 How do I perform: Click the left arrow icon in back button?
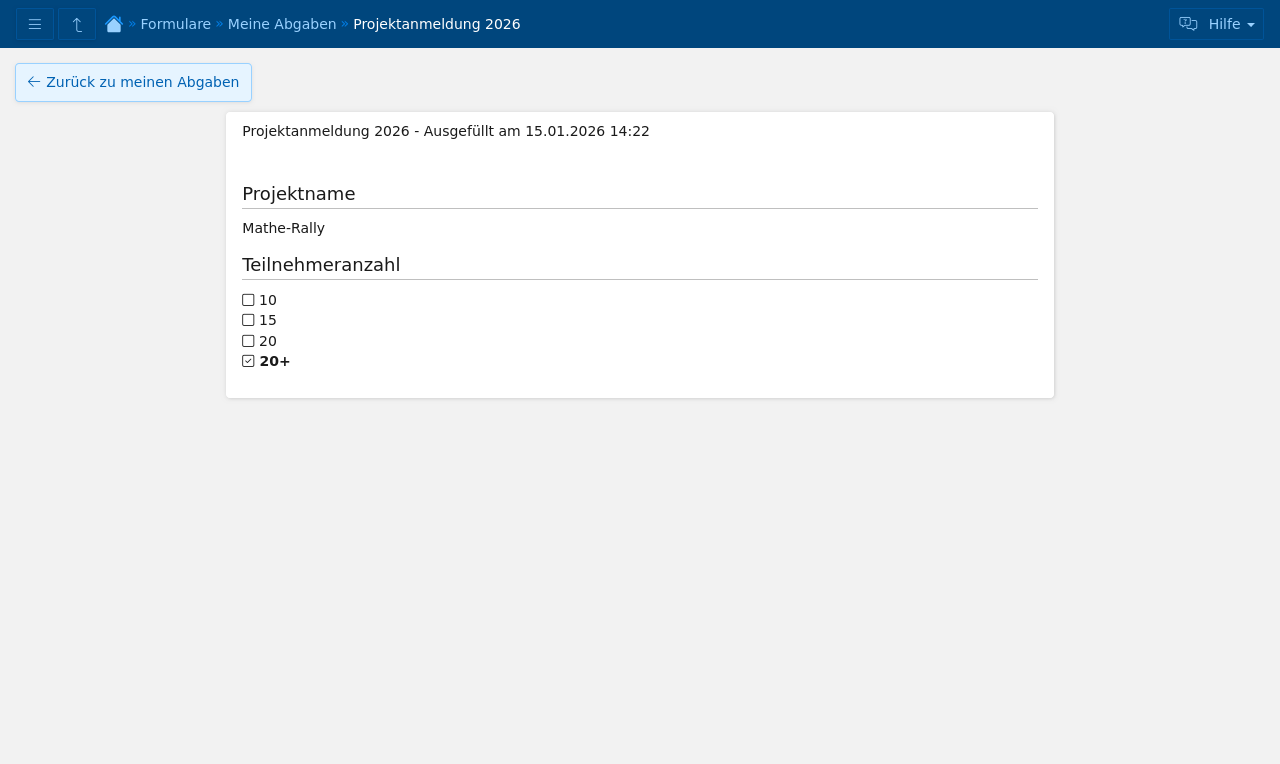coord(34,82)
